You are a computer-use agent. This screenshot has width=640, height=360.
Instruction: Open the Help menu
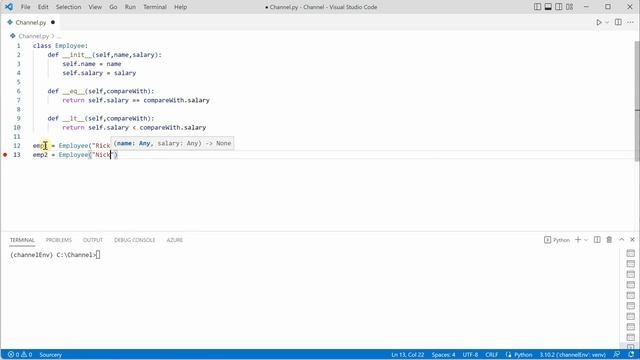click(x=180, y=7)
